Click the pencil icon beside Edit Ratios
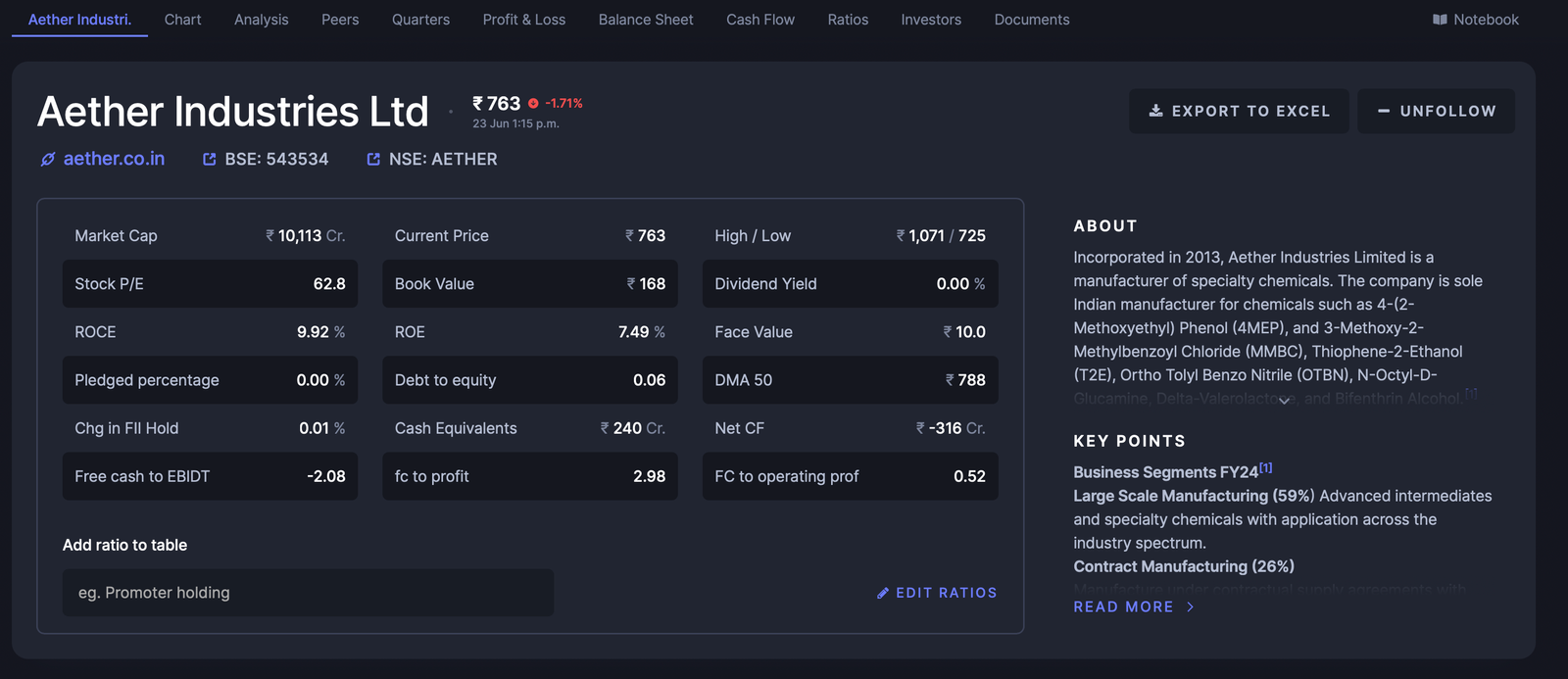 point(883,593)
